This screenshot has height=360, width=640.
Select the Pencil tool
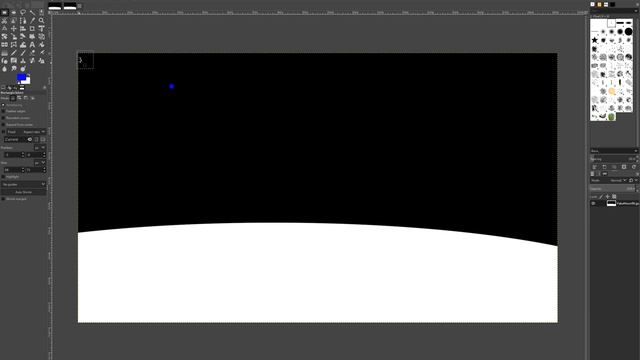(13, 53)
